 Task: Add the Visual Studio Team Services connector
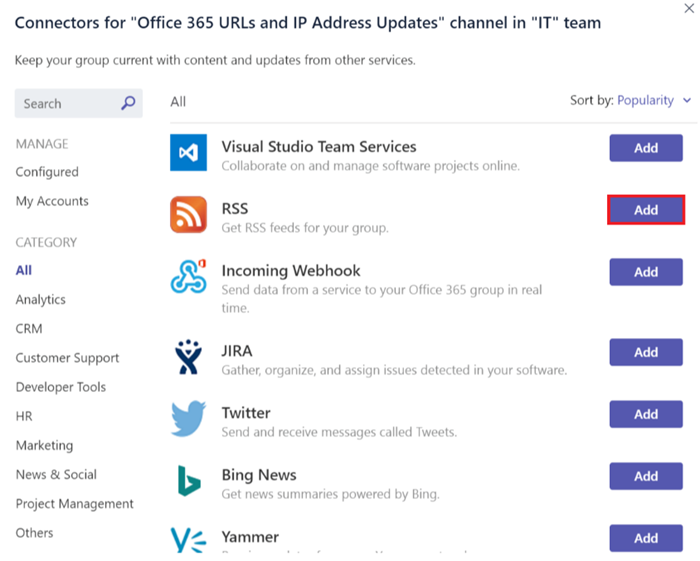coord(646,148)
